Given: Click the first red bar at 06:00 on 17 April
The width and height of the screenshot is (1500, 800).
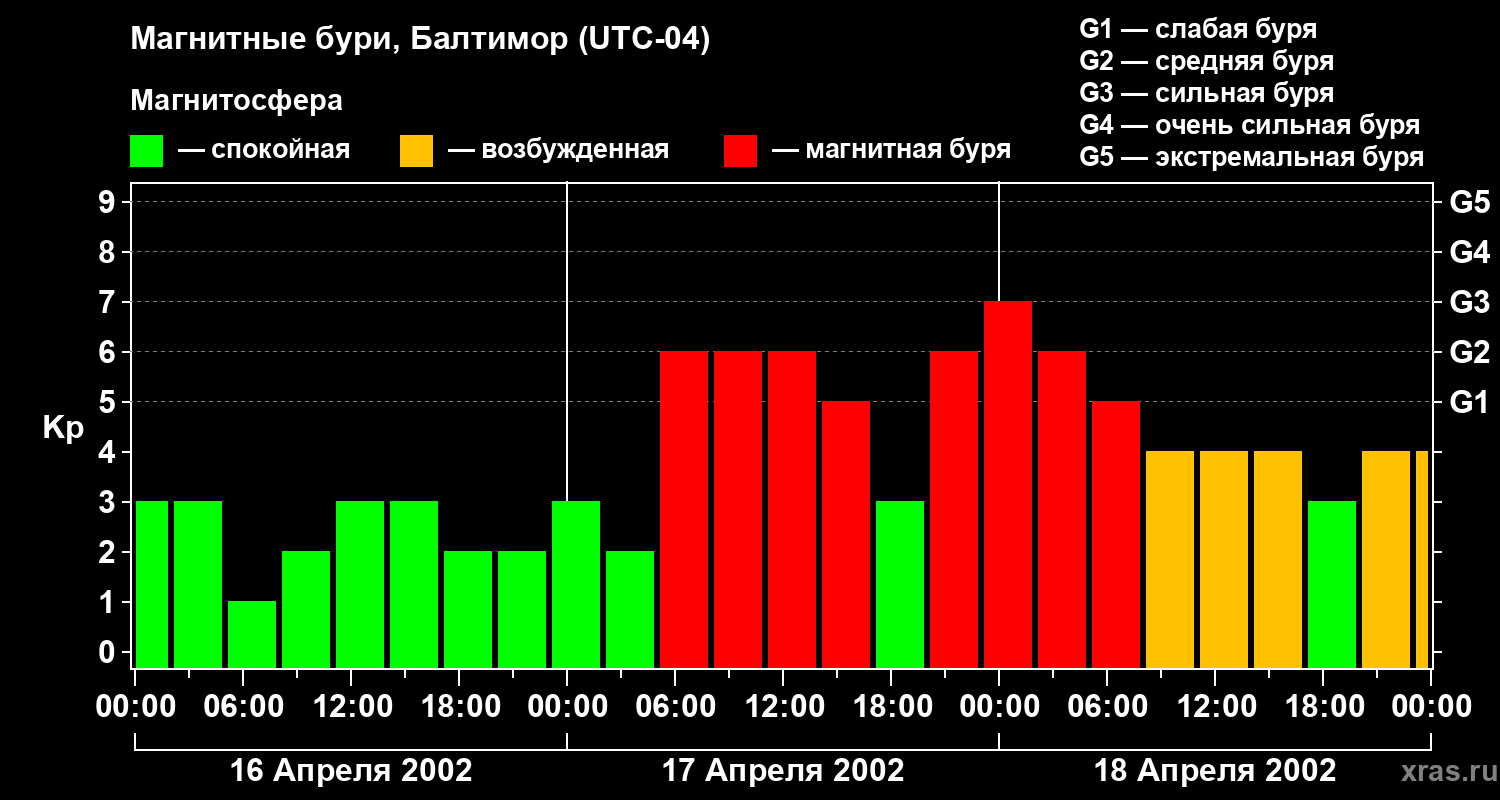Looking at the screenshot, I should click(x=684, y=510).
